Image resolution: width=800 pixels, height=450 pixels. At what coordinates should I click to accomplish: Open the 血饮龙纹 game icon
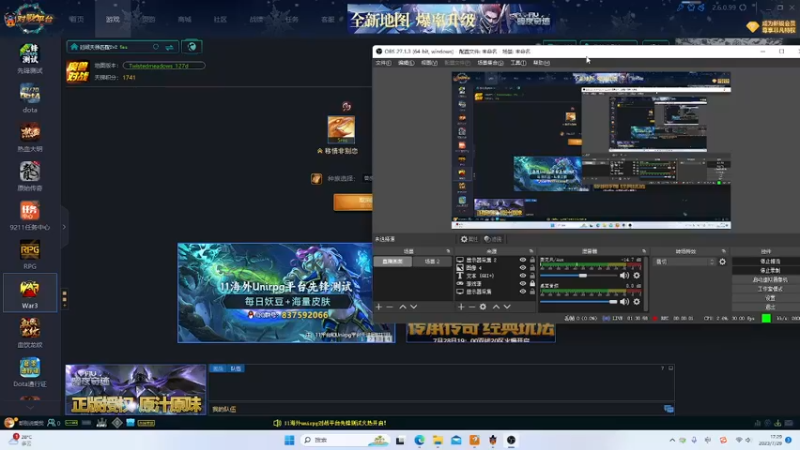30,328
